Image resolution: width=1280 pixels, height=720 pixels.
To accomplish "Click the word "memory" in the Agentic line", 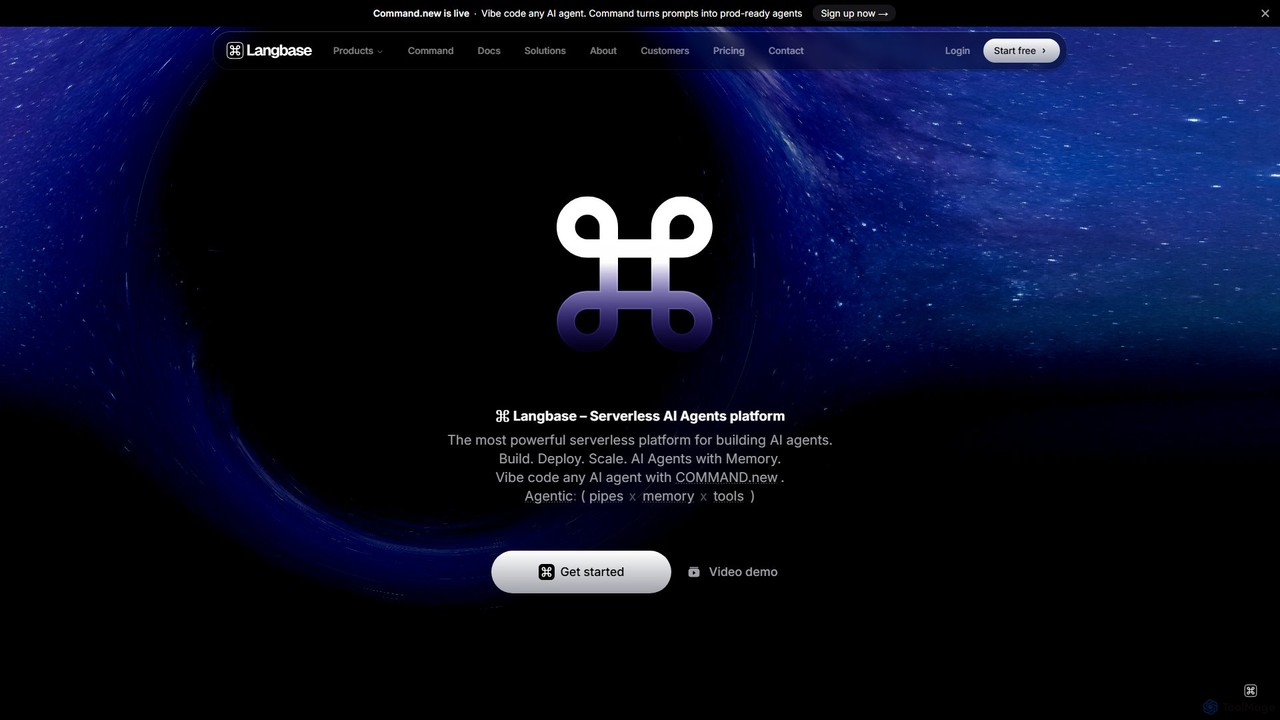I will [668, 496].
